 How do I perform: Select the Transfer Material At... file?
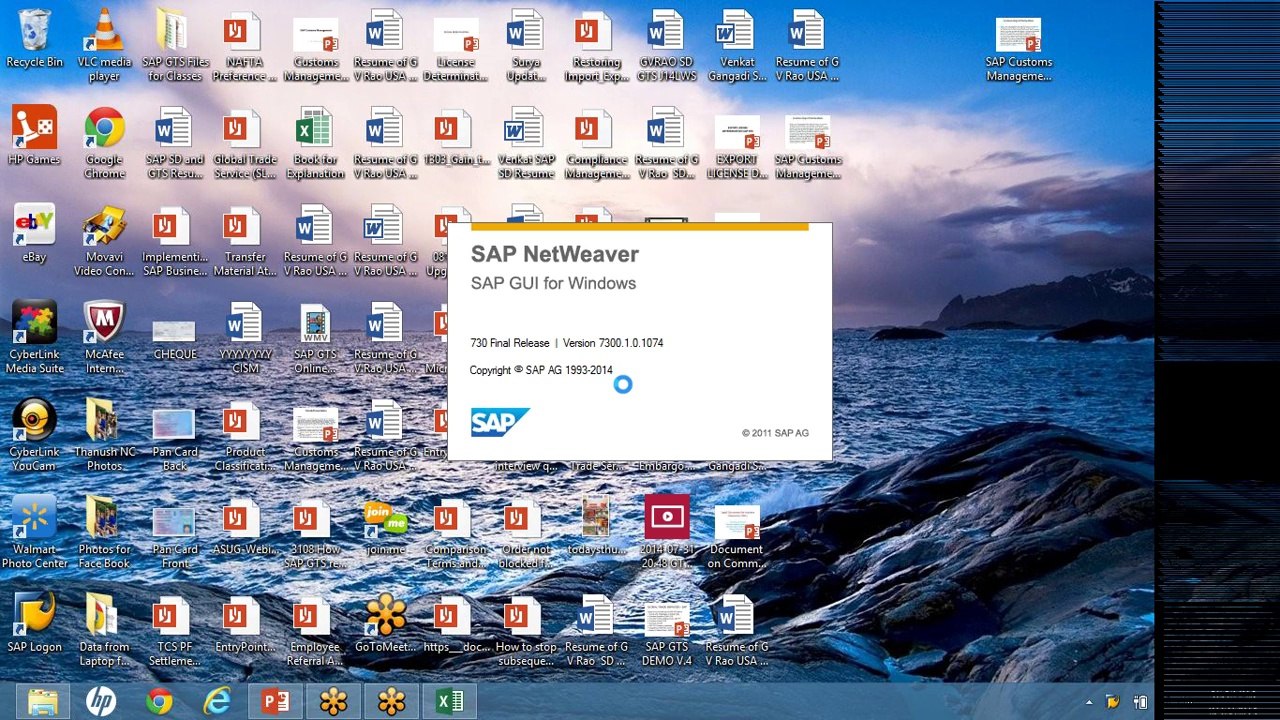pos(244,241)
